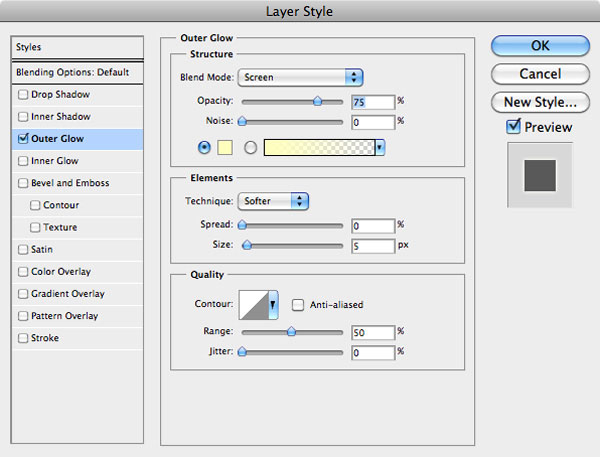Select the gradient radio button

coord(250,147)
